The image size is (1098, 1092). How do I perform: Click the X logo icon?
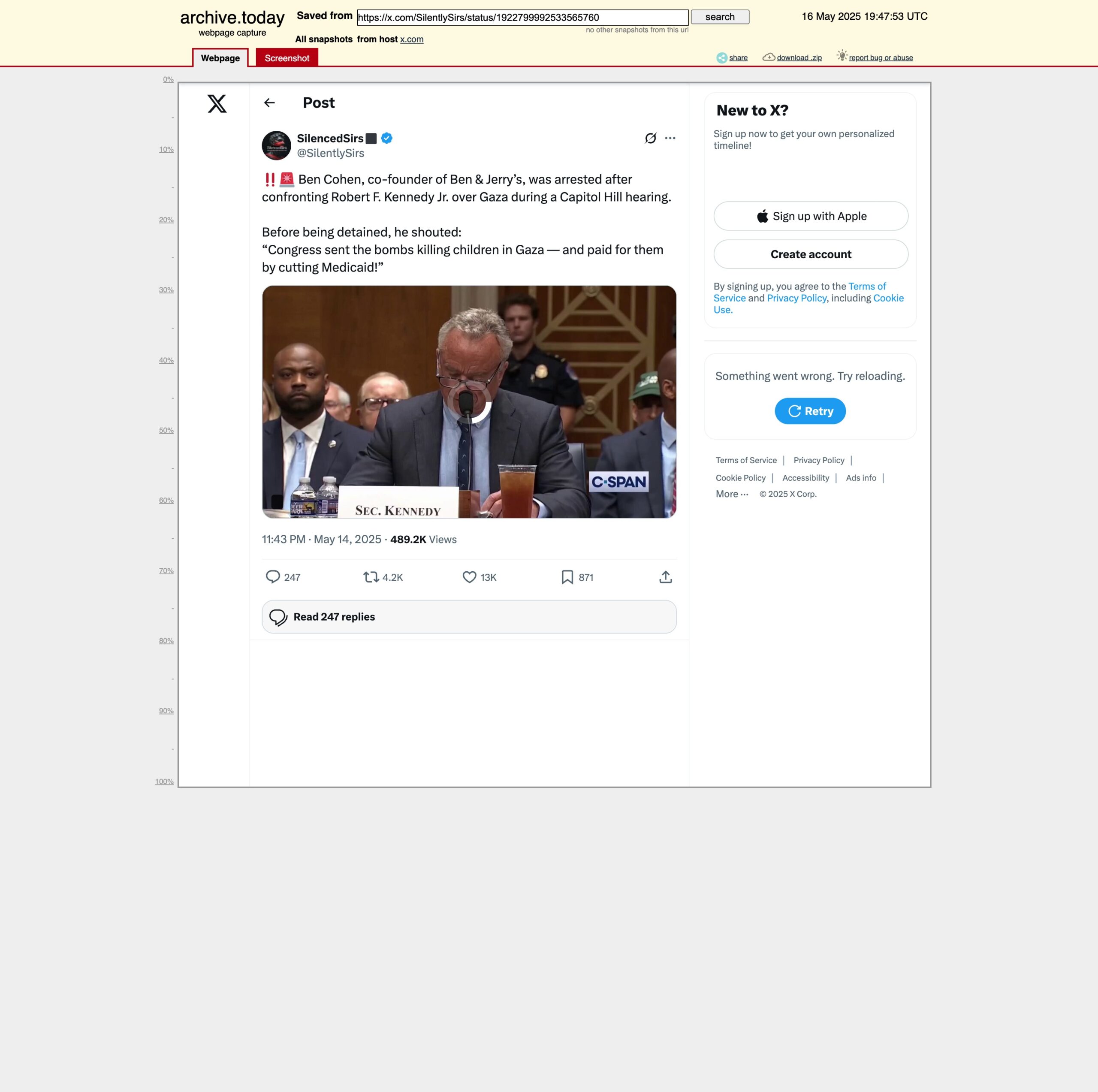(217, 103)
